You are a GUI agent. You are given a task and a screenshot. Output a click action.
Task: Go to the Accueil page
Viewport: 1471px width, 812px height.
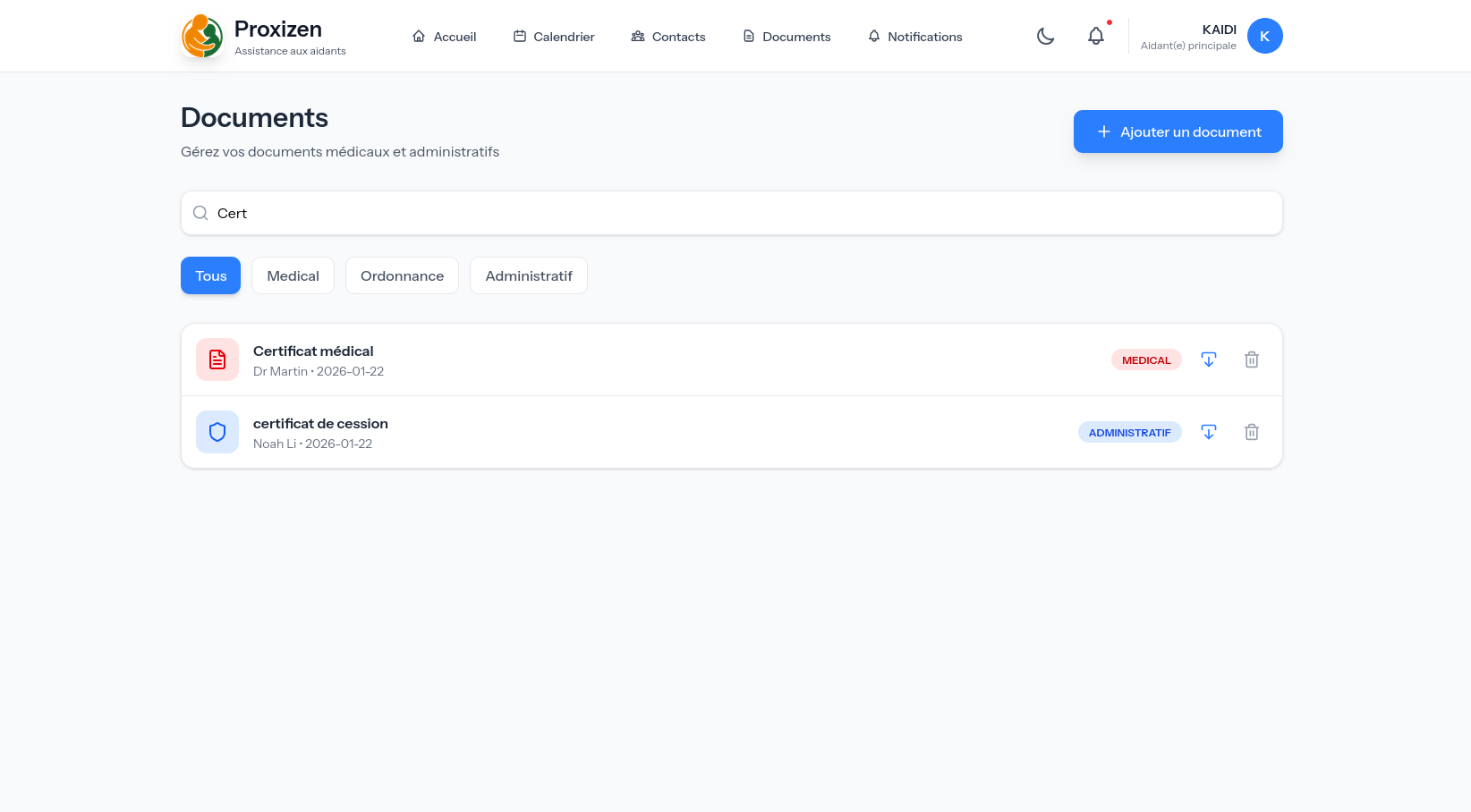pos(444,37)
